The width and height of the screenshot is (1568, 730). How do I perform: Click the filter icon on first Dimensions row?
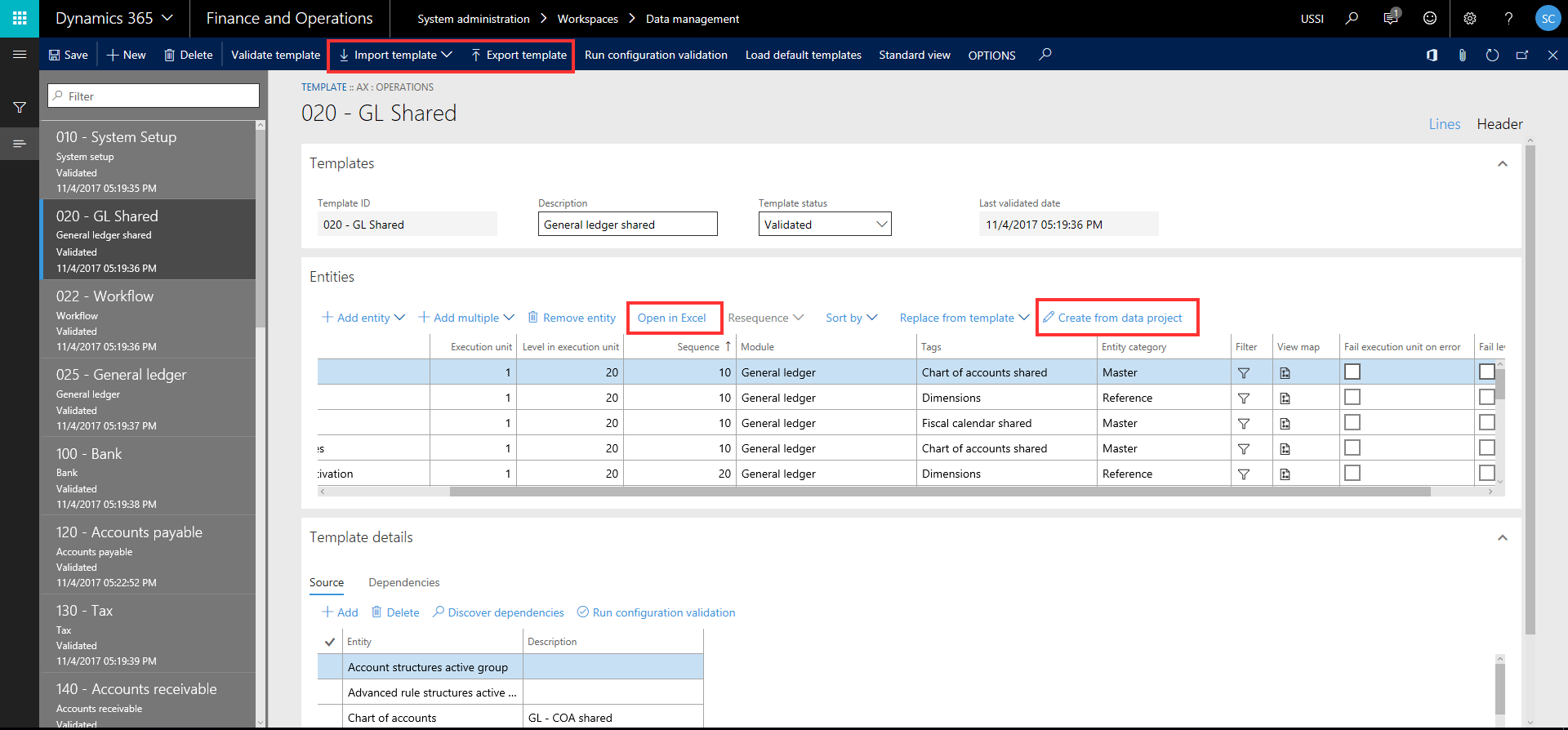click(1244, 398)
